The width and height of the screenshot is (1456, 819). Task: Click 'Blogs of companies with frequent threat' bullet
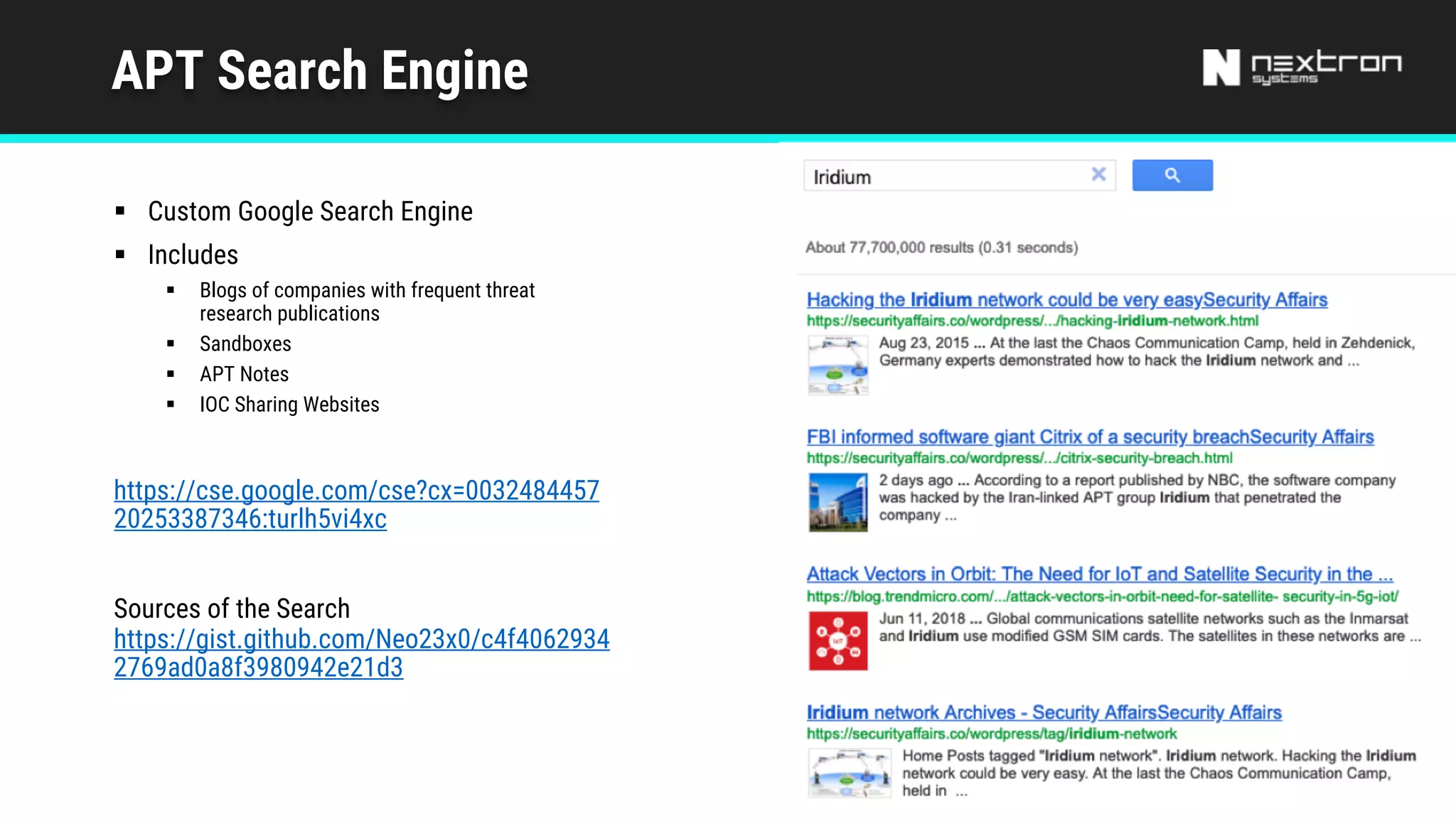(367, 301)
